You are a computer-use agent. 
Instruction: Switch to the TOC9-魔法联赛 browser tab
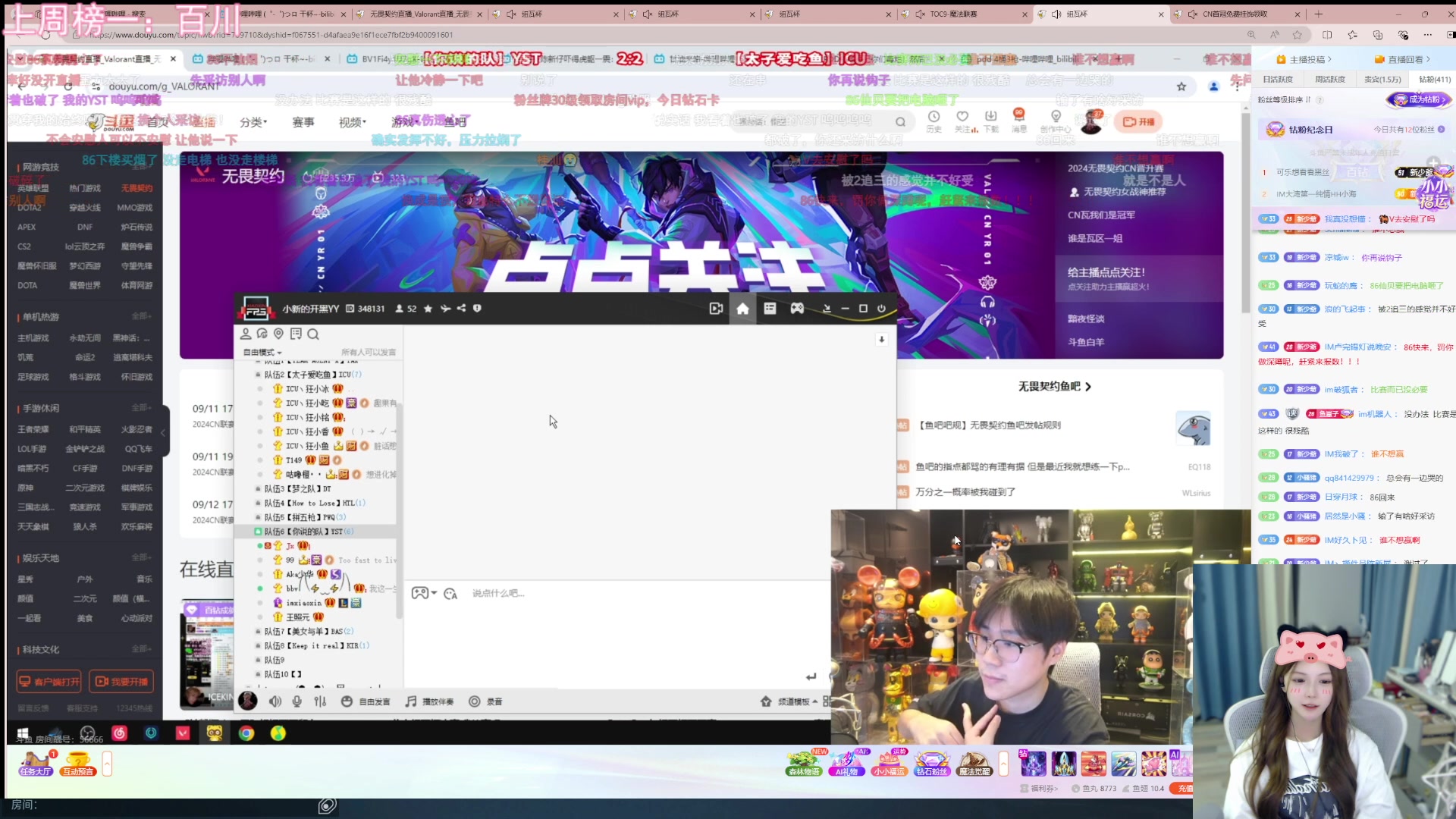pyautogui.click(x=963, y=14)
